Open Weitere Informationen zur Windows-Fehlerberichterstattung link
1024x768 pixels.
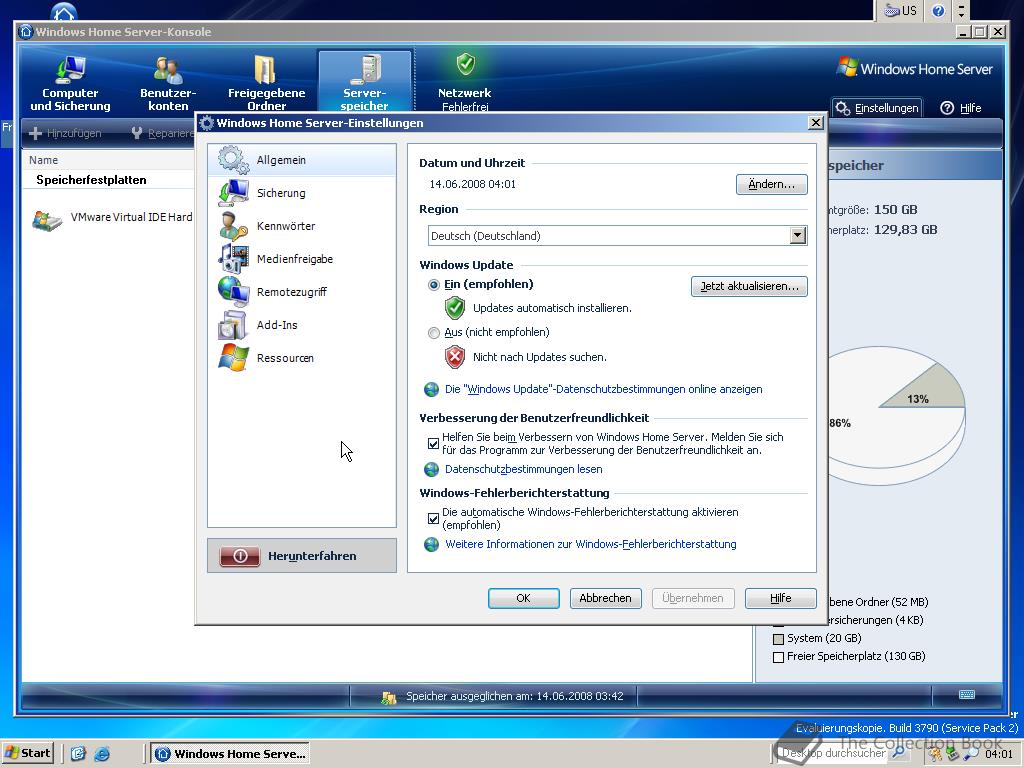[590, 545]
